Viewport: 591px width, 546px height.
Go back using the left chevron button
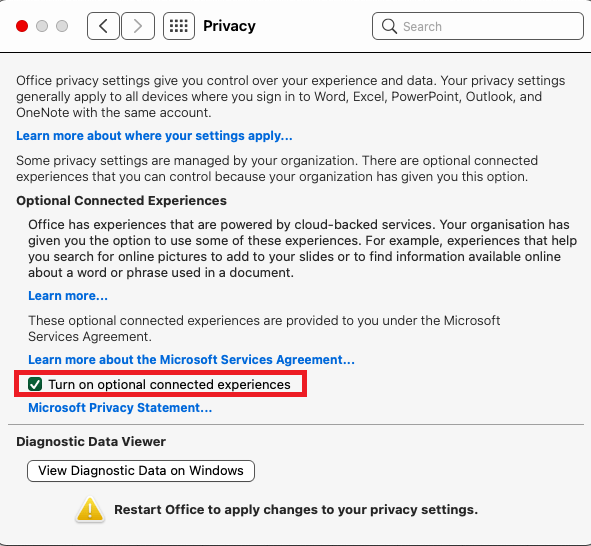[103, 26]
